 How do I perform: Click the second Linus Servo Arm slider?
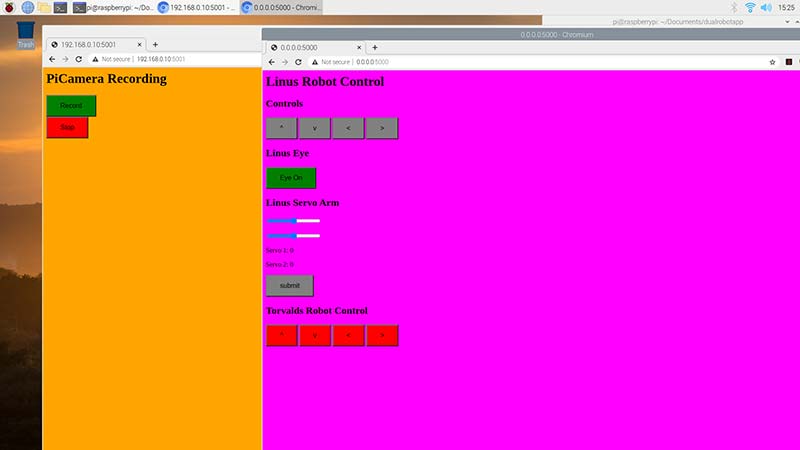click(x=293, y=236)
